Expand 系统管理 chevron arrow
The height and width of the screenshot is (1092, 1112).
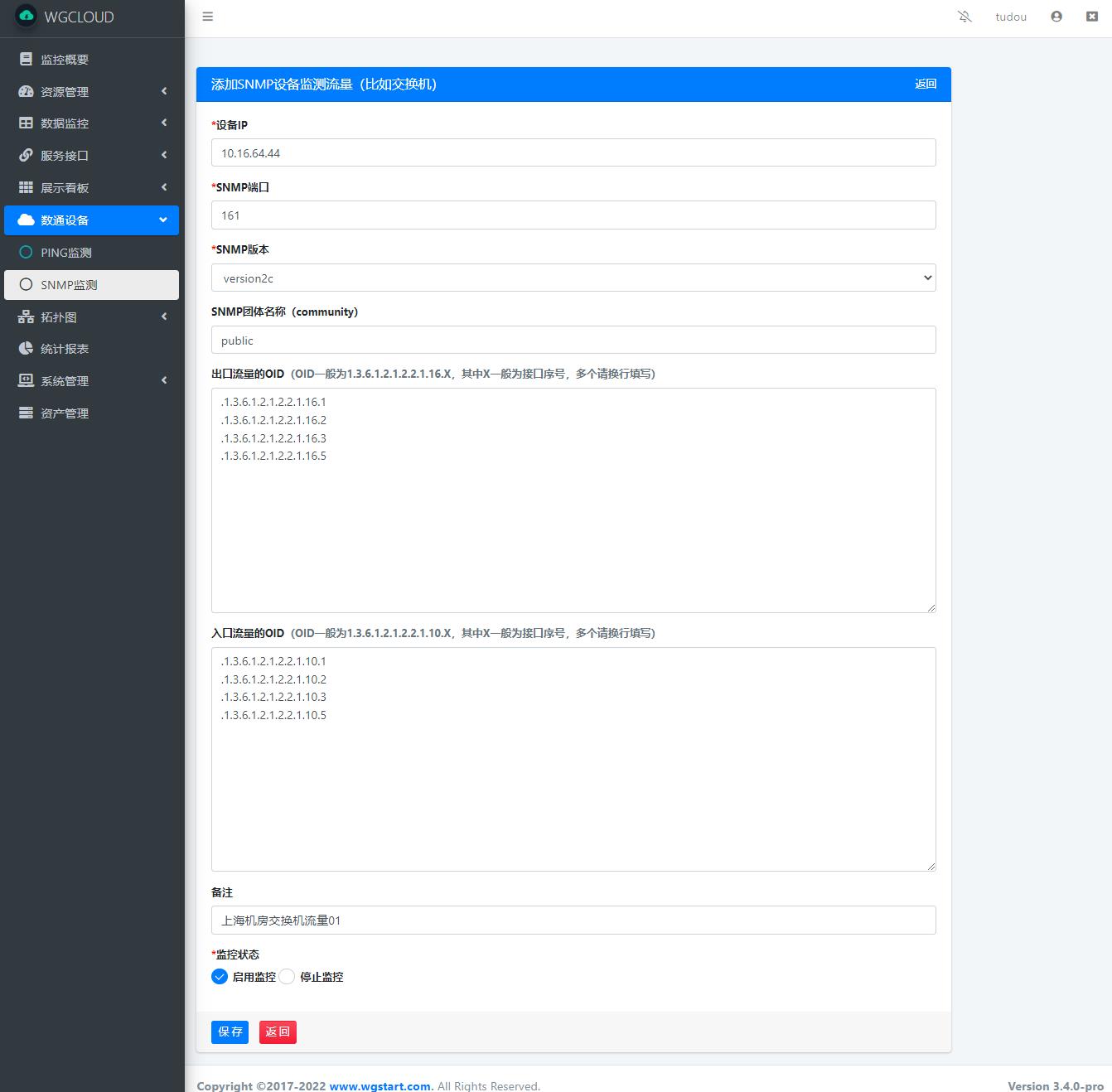pos(164,380)
